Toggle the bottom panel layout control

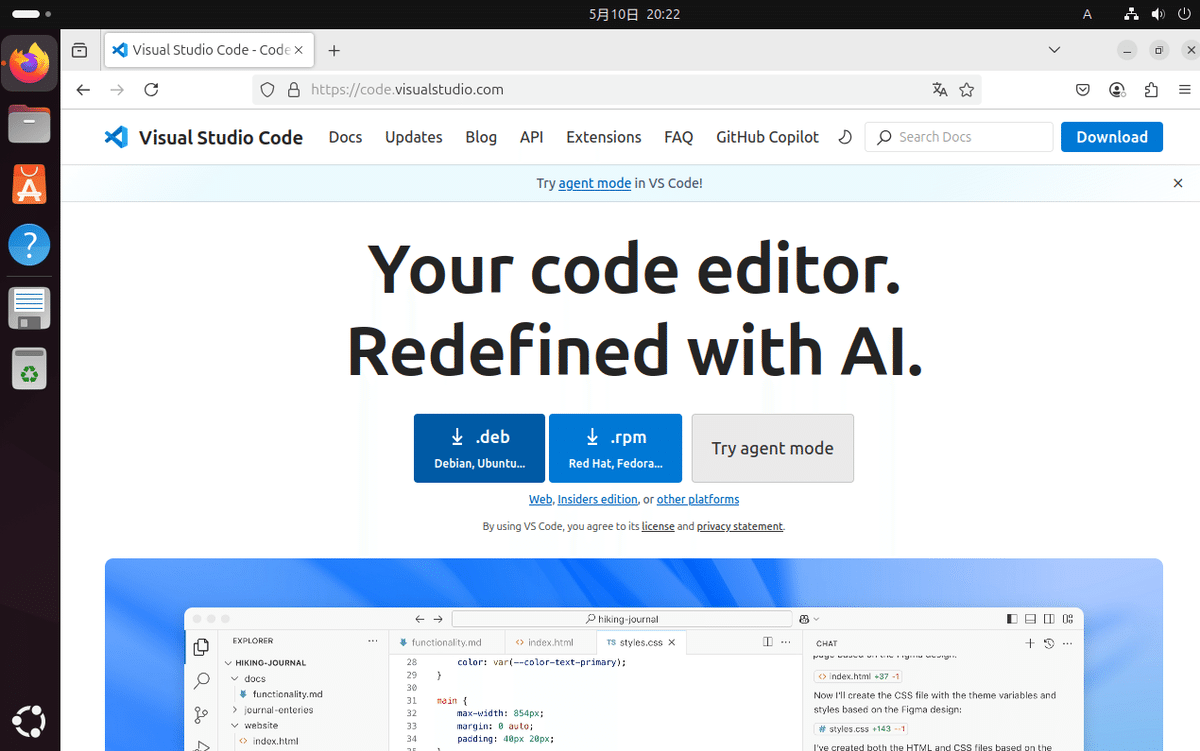1030,618
